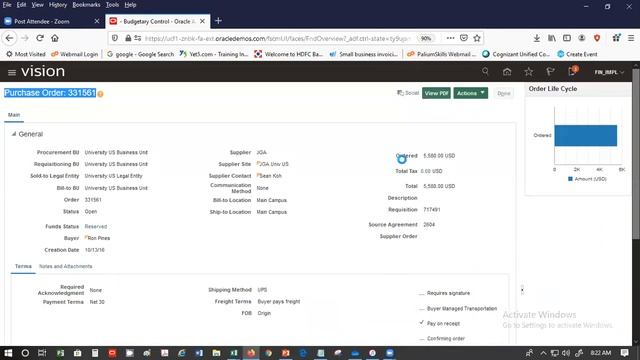Open the FIN_IMPL user menu
Viewport: 640px width, 360px height.
coord(609,72)
